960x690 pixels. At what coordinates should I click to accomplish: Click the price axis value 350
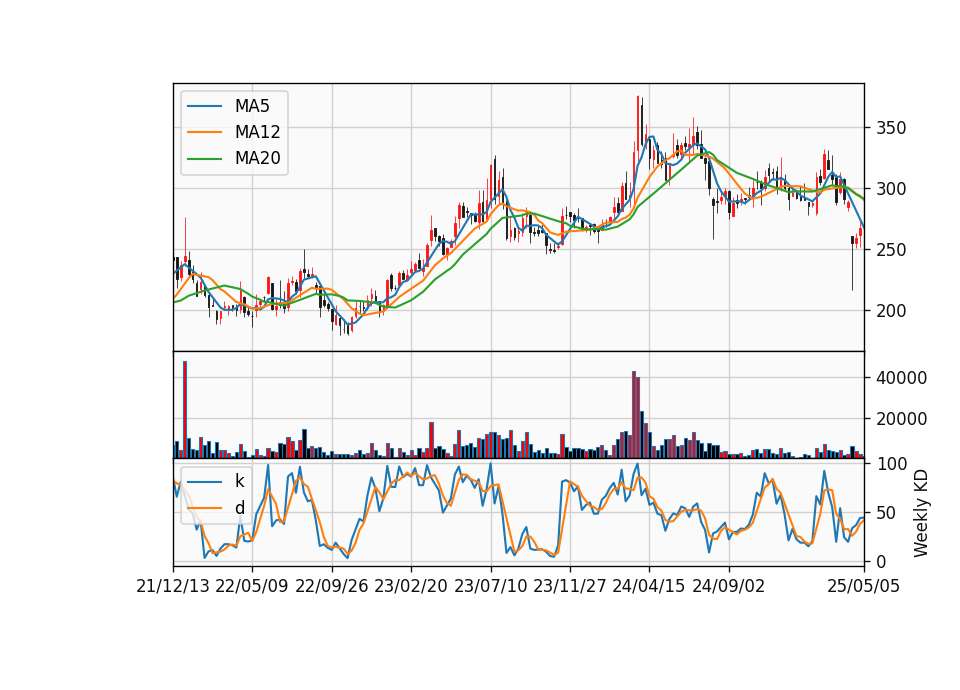tap(891, 128)
